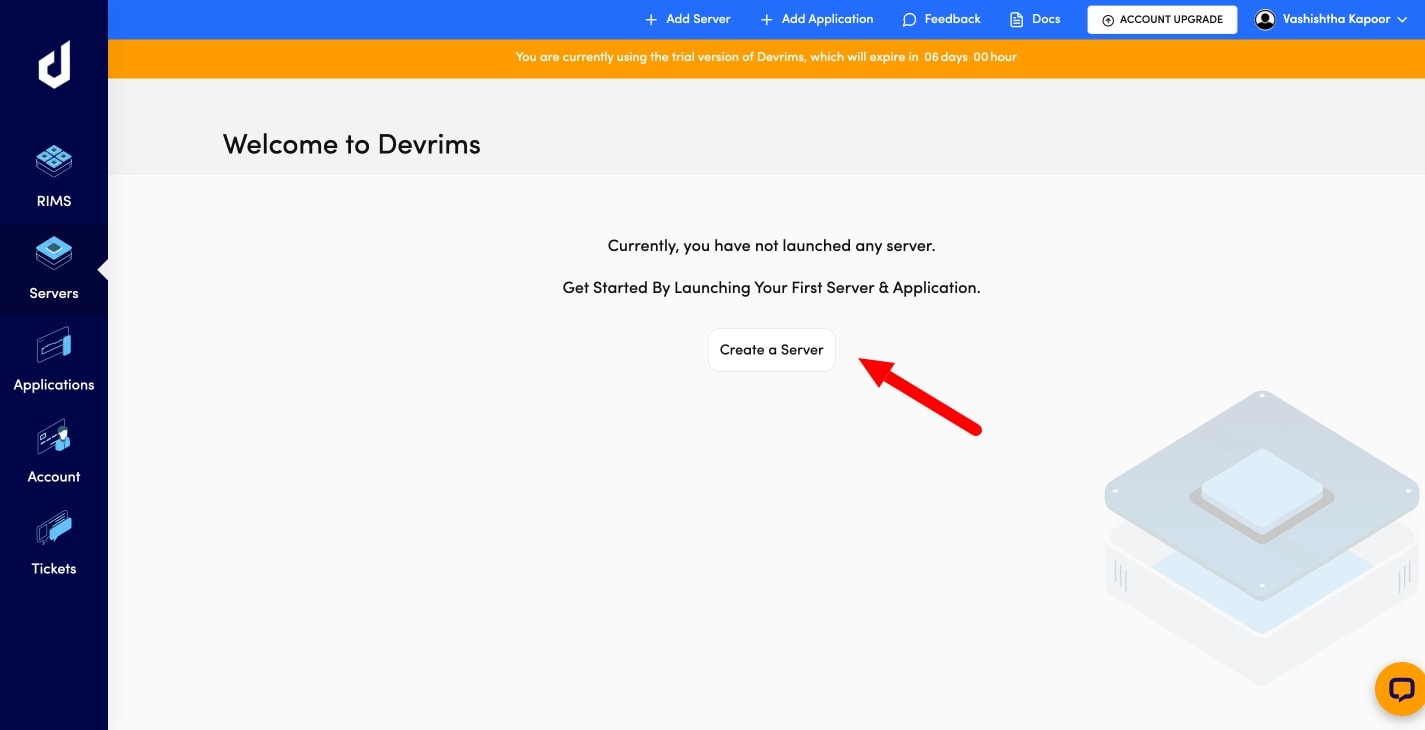
Task: Go to the Account sidebar icon
Action: coord(54,437)
